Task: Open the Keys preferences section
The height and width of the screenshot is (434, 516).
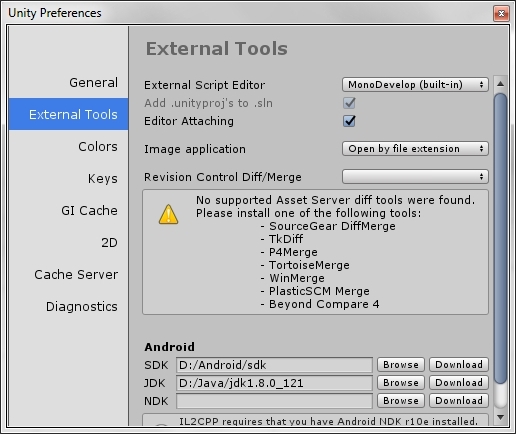Action: (x=102, y=178)
